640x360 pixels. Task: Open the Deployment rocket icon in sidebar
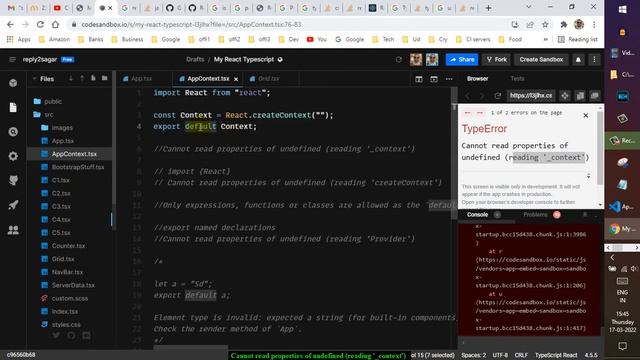(13, 205)
